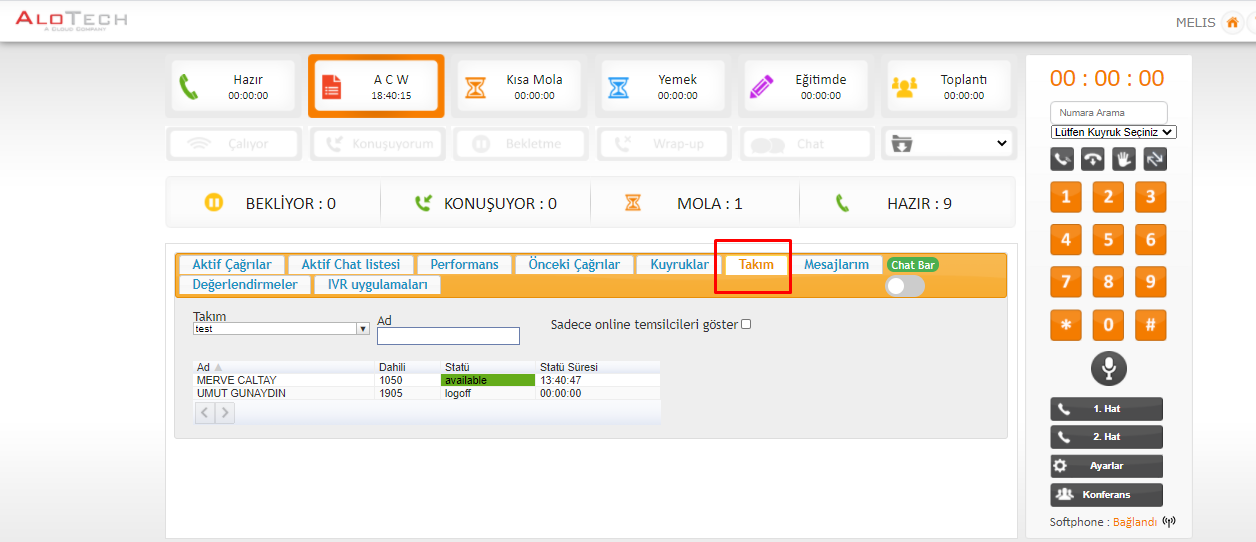Viewport: 1256px width, 542px height.
Task: Dial digit 2 on keypad
Action: point(1108,197)
